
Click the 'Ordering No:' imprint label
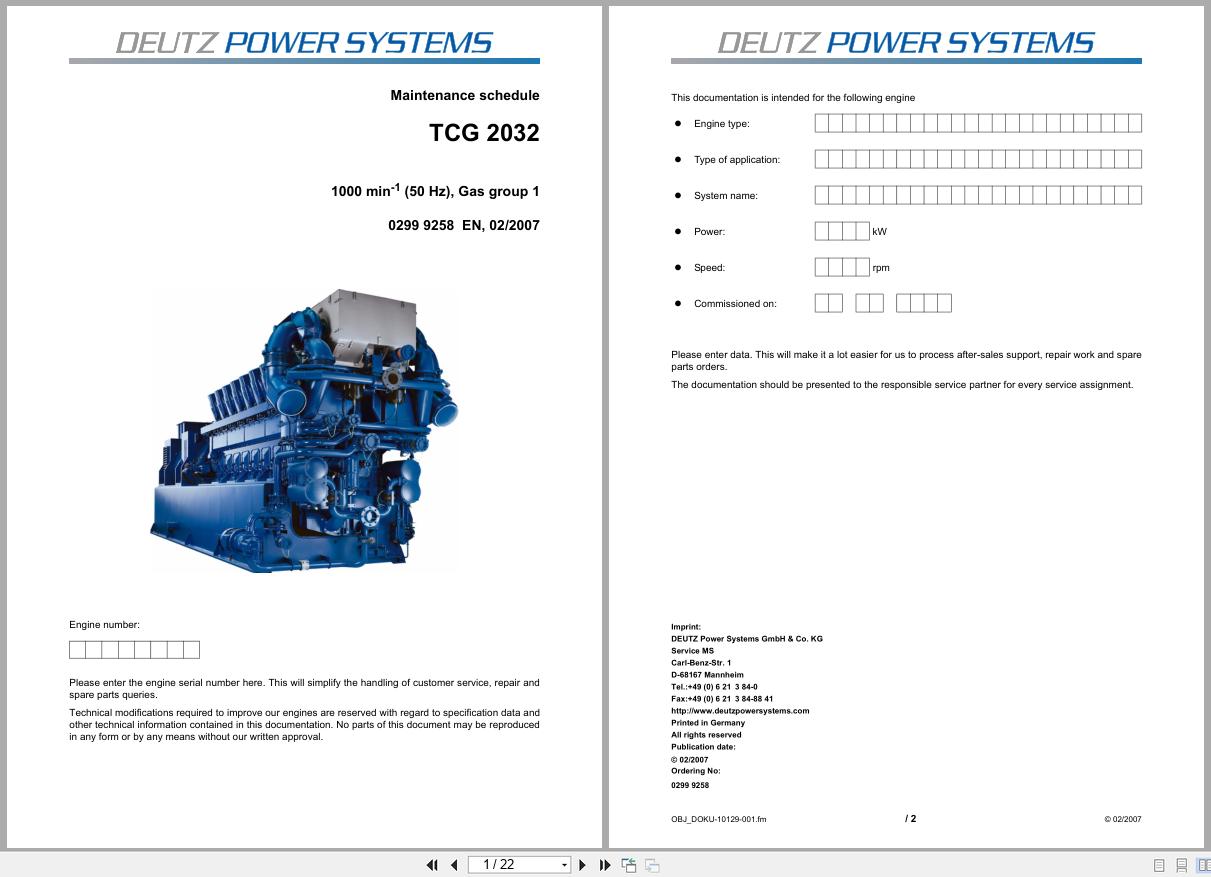tap(695, 771)
